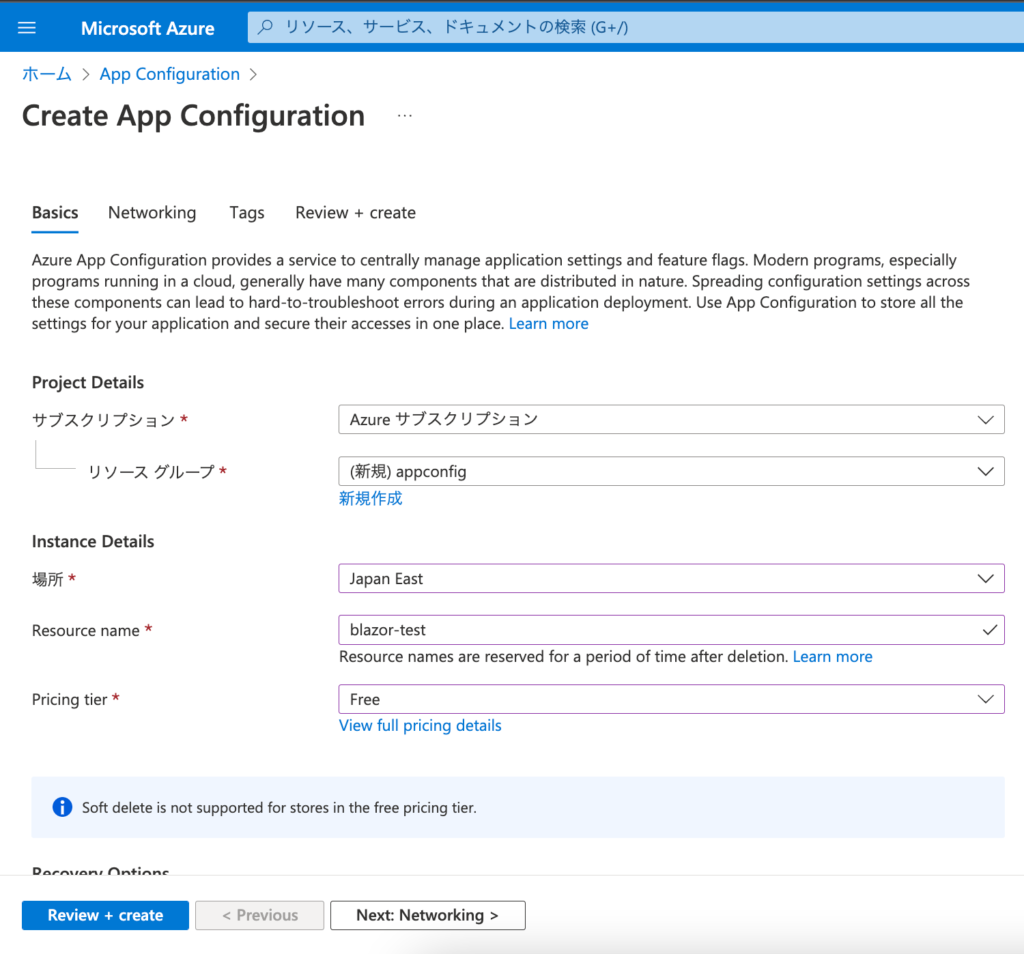This screenshot has width=1024, height=954.
Task: Switch to the Networking tab
Action: pyautogui.click(x=151, y=212)
